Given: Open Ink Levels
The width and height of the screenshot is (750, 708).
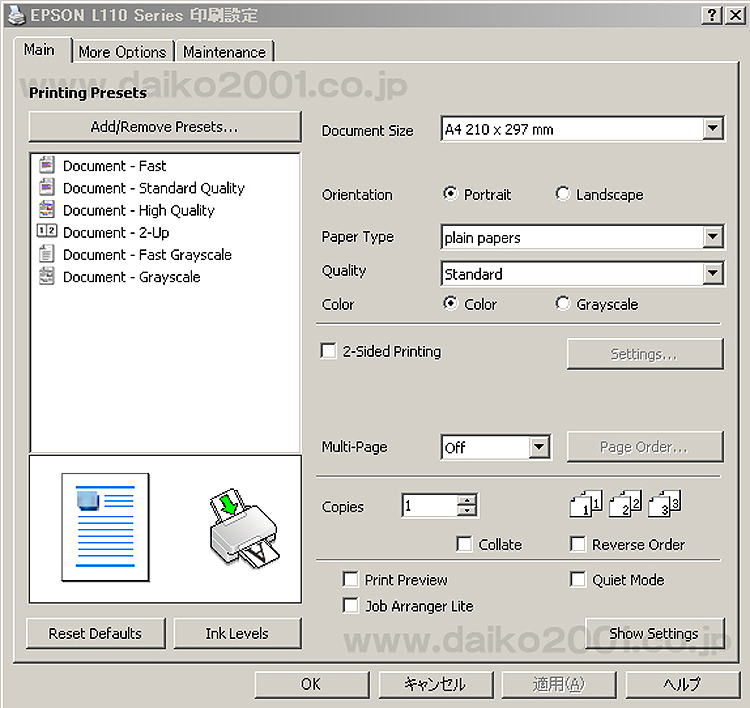Looking at the screenshot, I should point(237,633).
